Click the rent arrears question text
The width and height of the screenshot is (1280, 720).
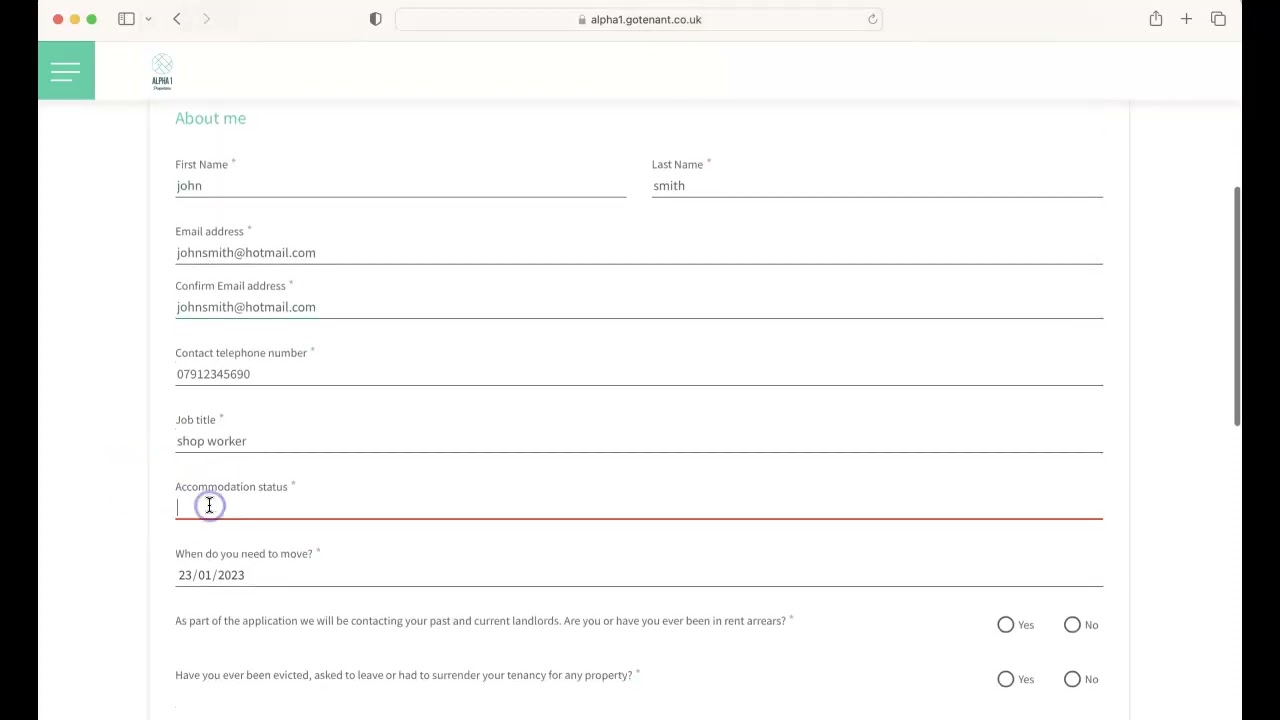[480, 621]
